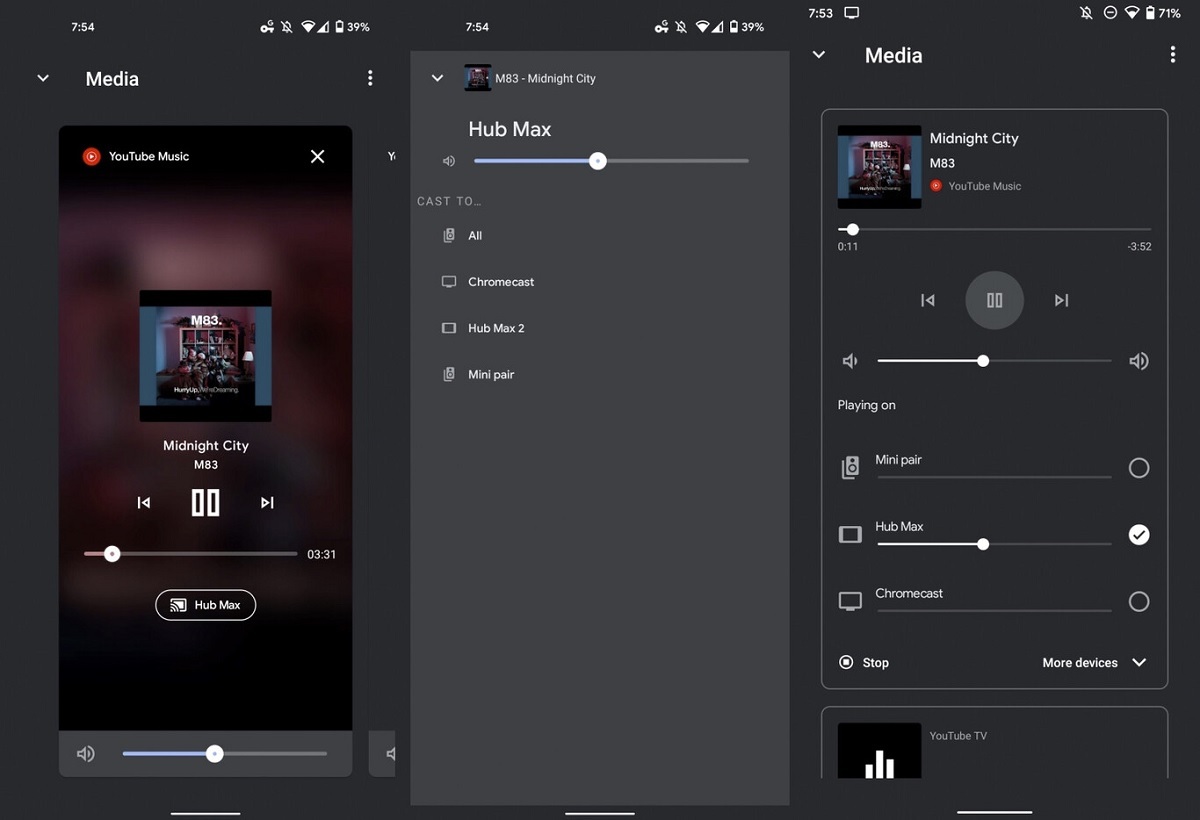The height and width of the screenshot is (820, 1200).
Task: Adjust the master volume slider on right card
Action: pos(994,361)
